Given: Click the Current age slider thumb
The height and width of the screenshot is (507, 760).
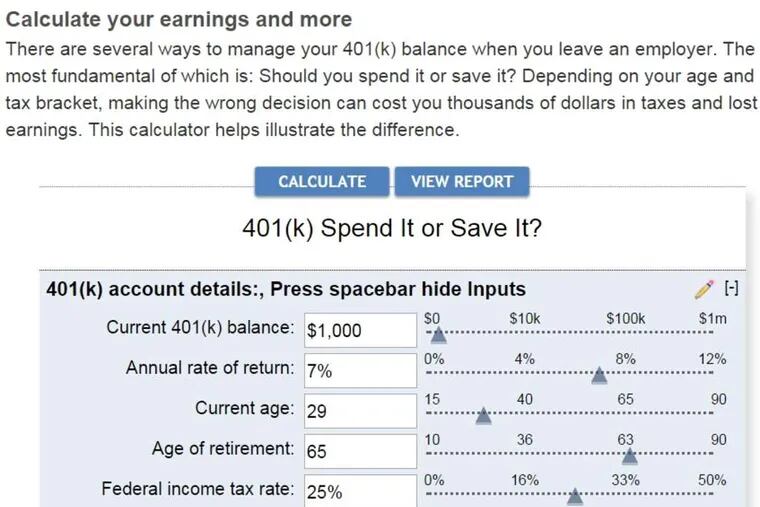Looking at the screenshot, I should click(x=483, y=416).
